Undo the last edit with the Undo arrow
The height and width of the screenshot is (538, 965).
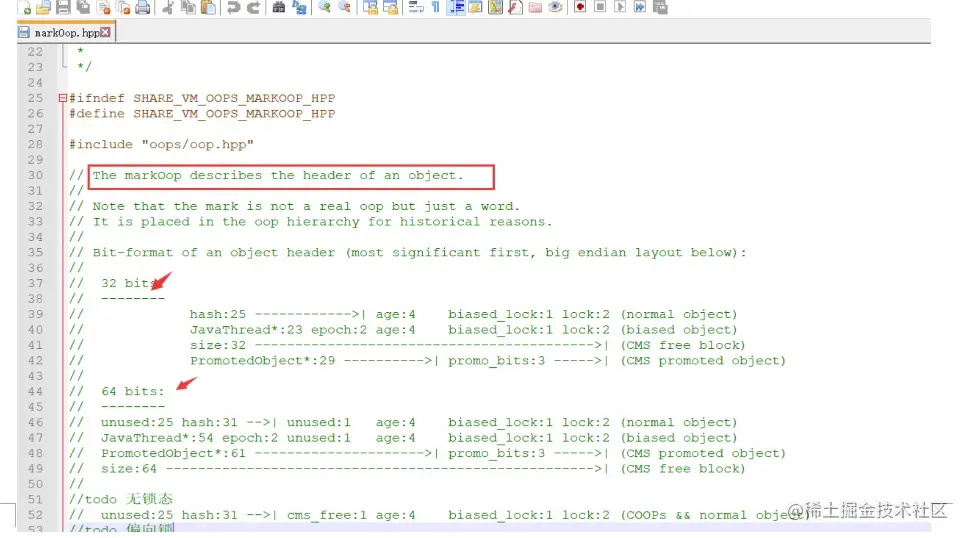(233, 7)
